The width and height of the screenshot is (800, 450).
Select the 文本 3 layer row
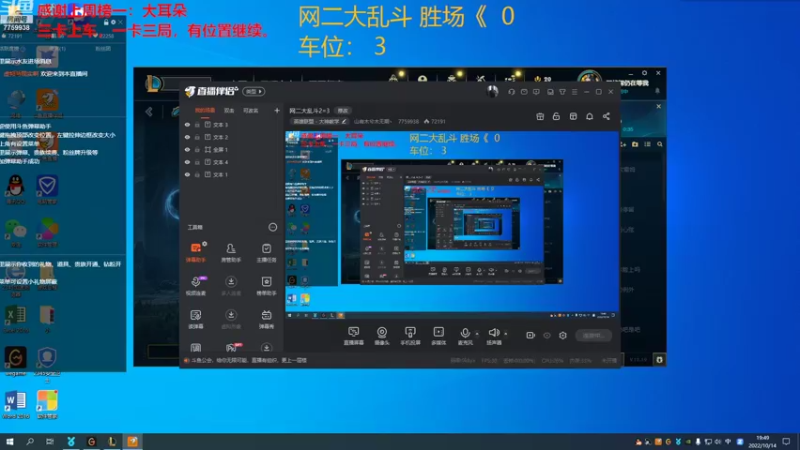click(x=232, y=124)
